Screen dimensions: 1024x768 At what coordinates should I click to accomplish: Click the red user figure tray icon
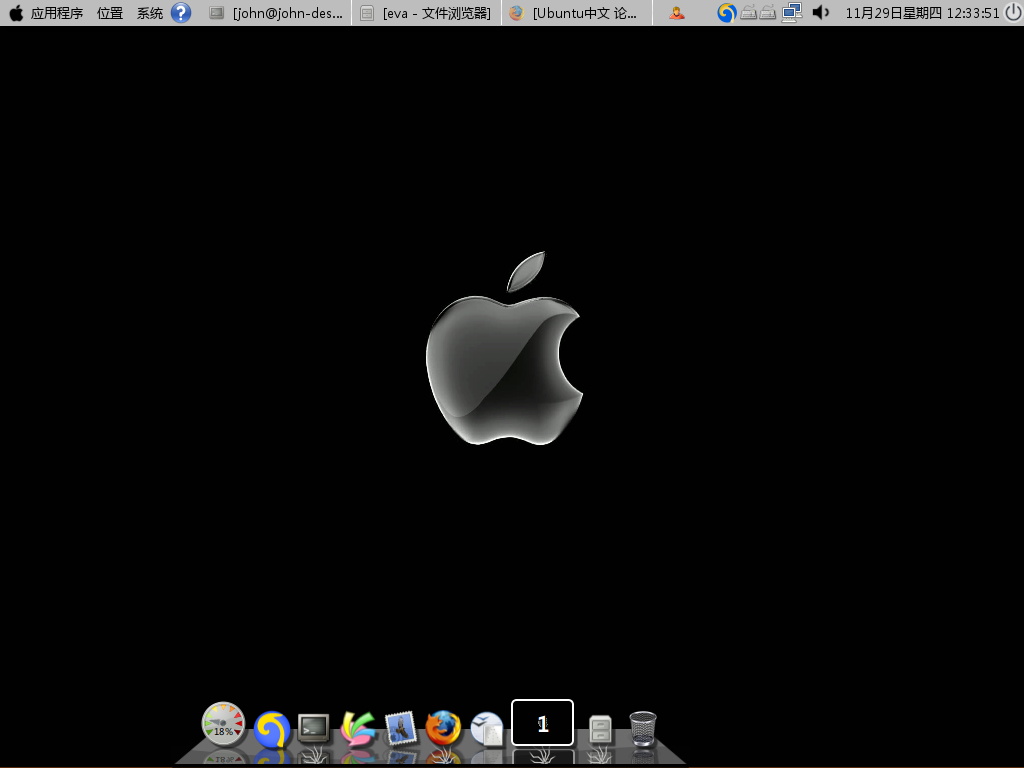[677, 12]
